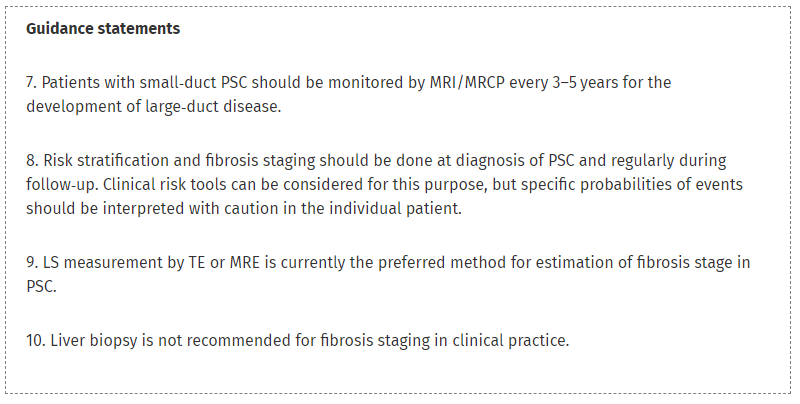Click "development of large-duct disease" line
Screen dimensions: 800x404
pos(153,107)
